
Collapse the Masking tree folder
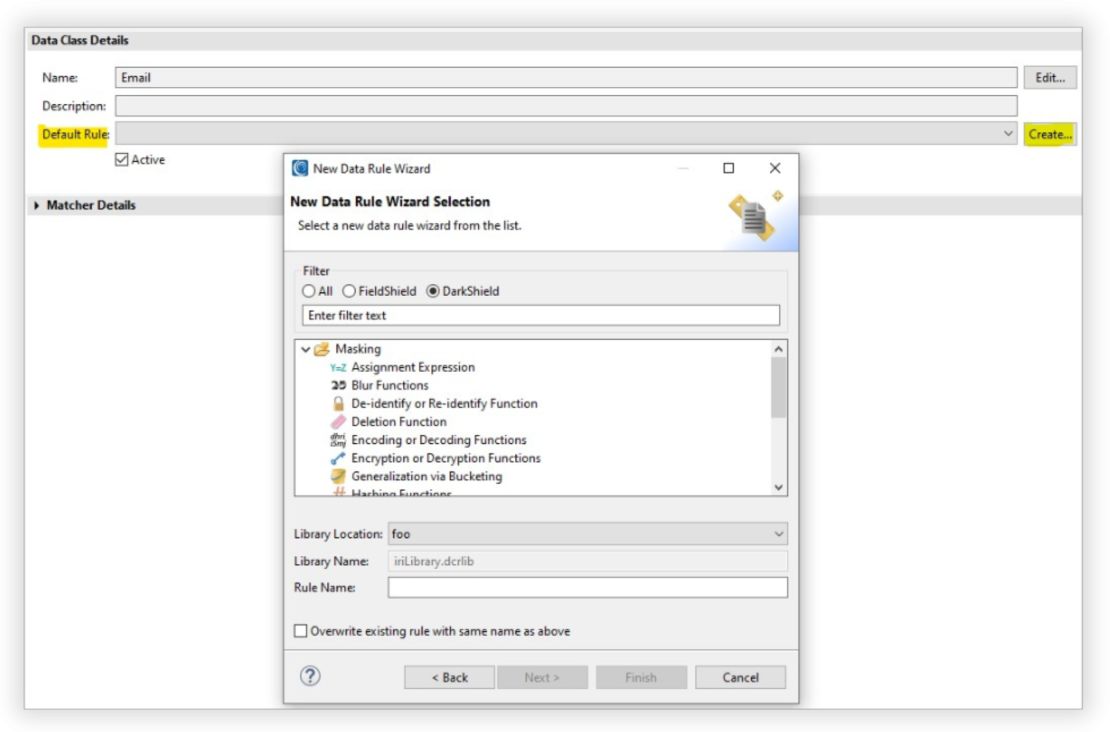[x=307, y=348]
